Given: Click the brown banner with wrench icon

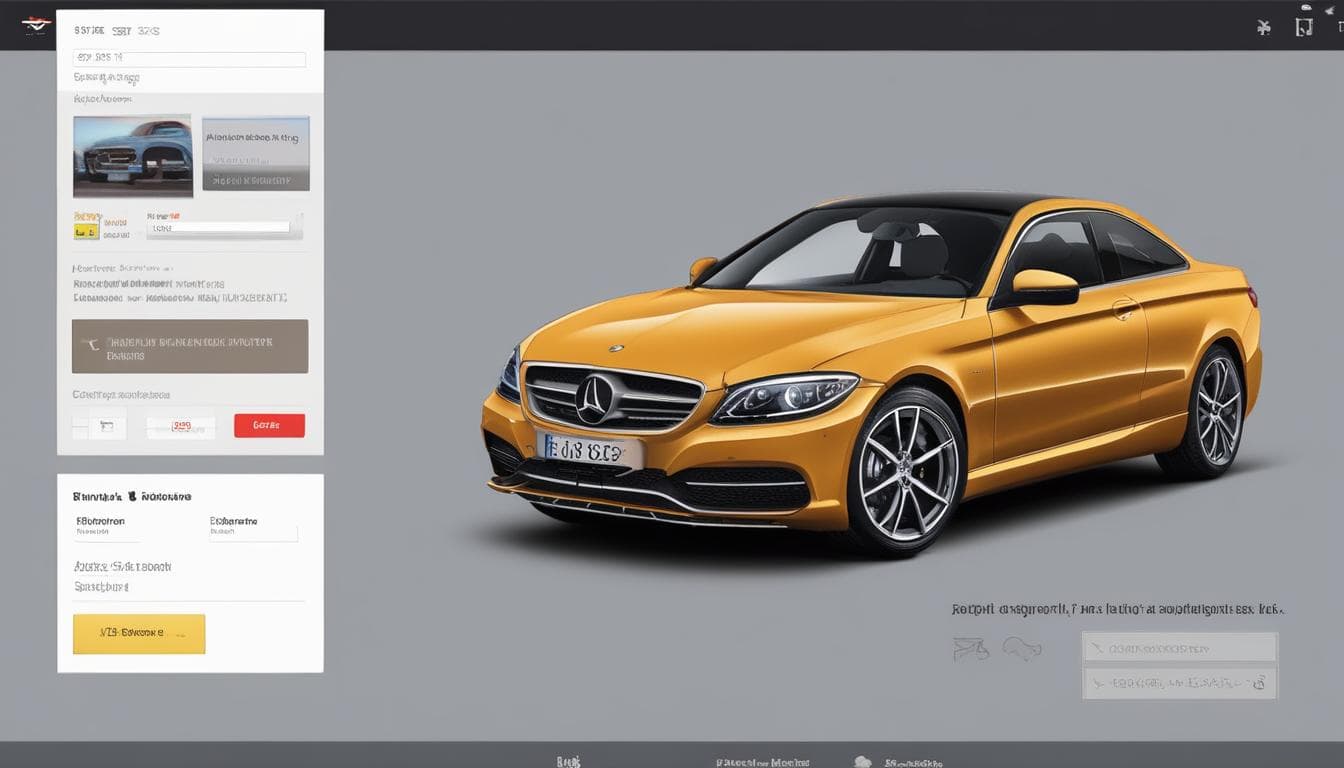Looking at the screenshot, I should pyautogui.click(x=190, y=346).
